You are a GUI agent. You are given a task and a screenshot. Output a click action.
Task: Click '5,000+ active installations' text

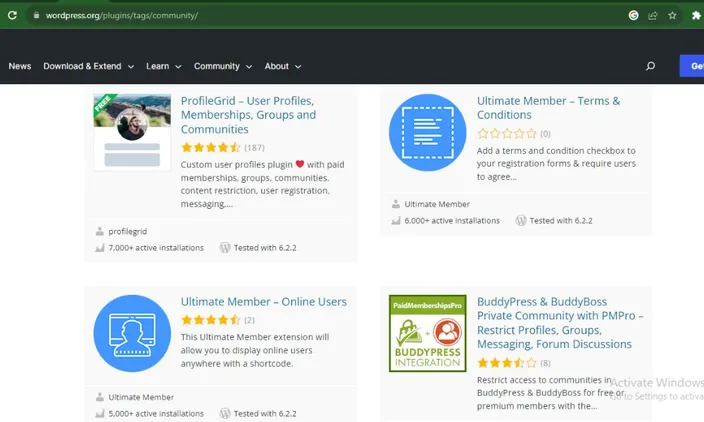pyautogui.click(x=156, y=413)
